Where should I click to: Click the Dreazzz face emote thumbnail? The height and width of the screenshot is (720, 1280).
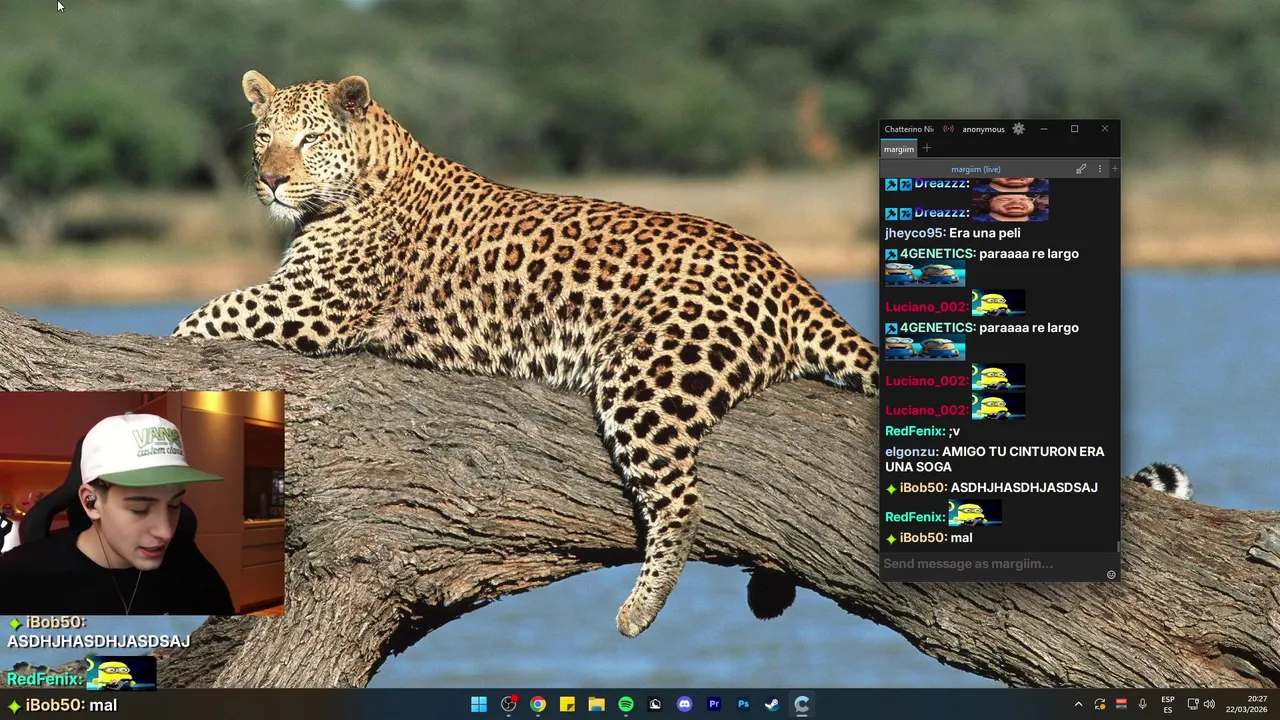click(x=1010, y=208)
